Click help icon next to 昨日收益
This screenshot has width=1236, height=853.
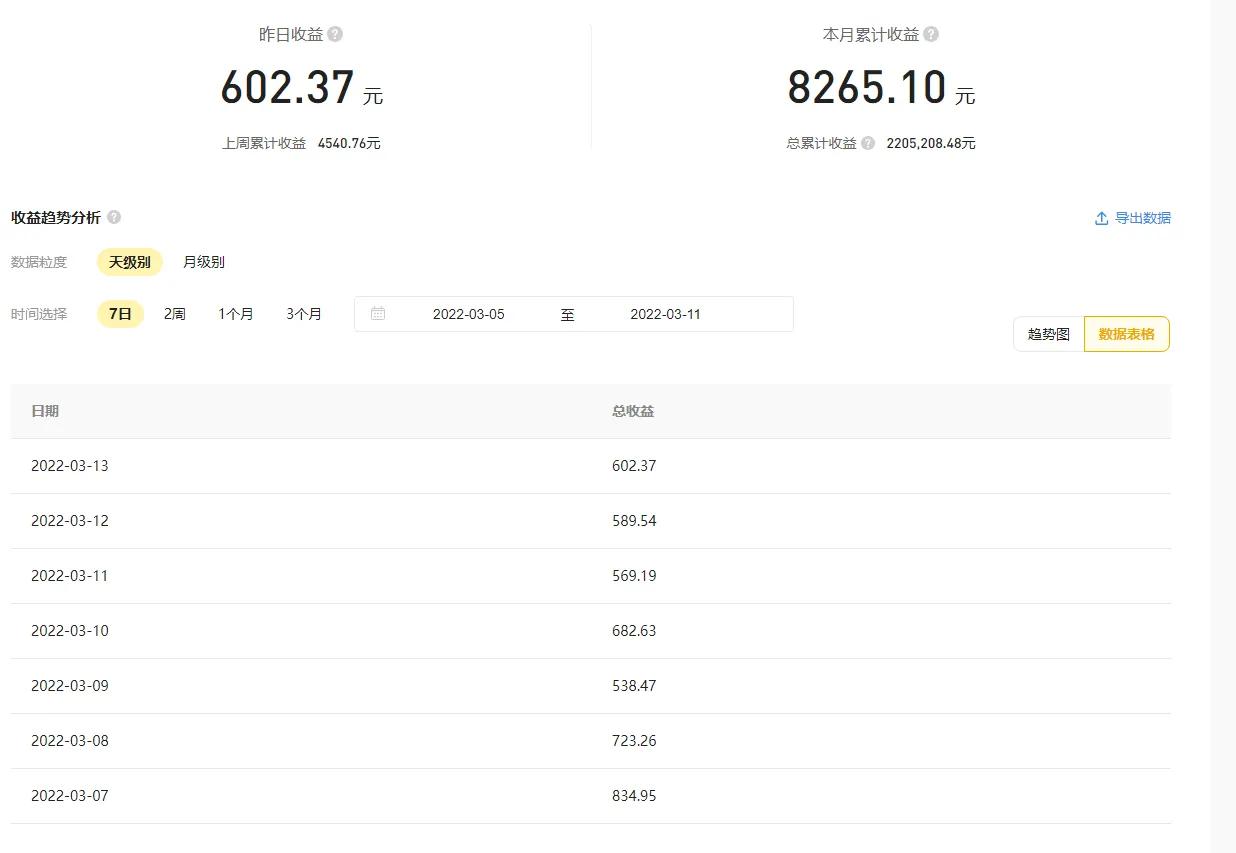coord(335,34)
